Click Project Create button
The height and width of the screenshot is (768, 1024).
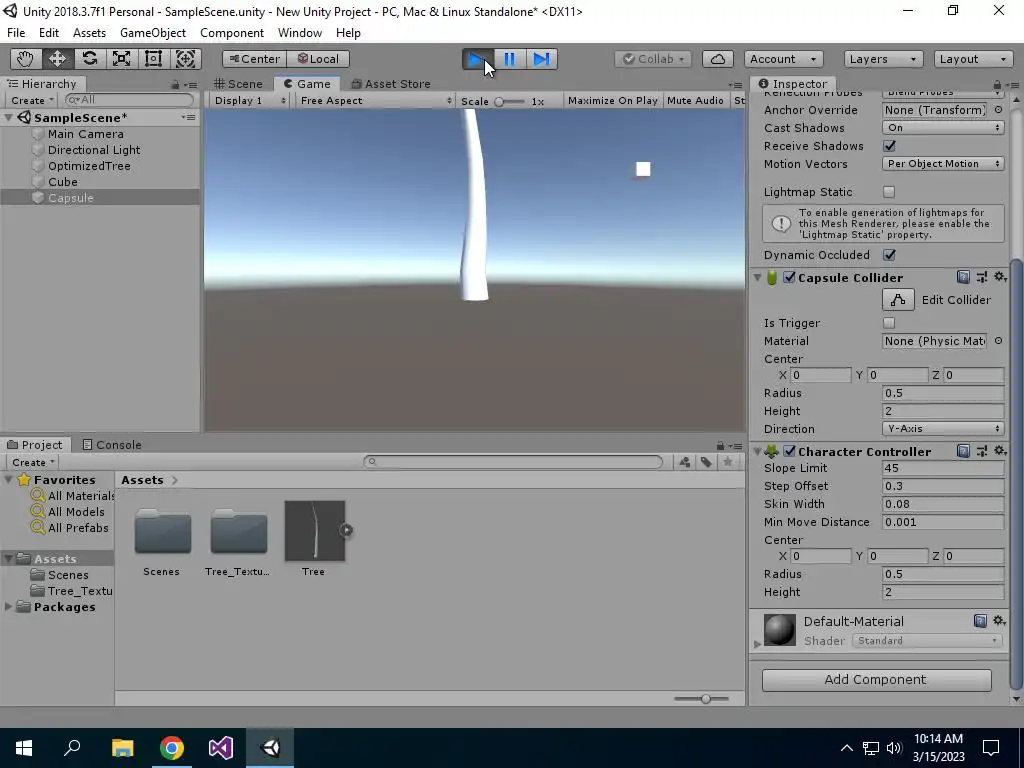33,462
